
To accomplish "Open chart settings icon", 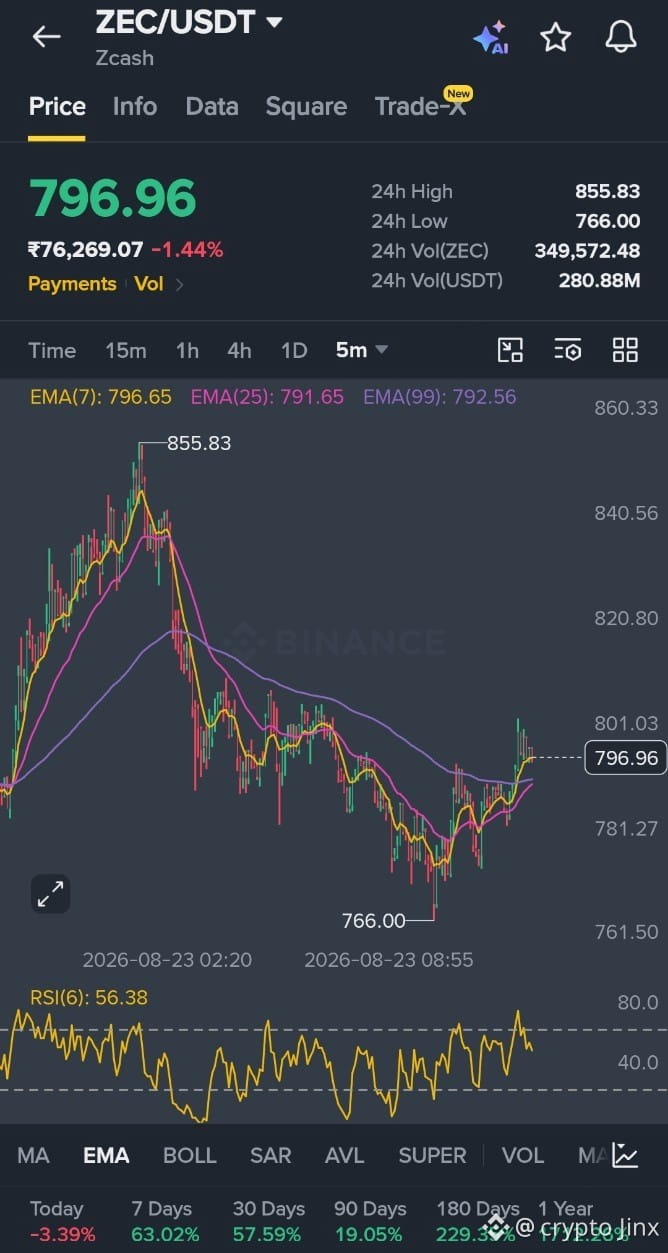I will (x=567, y=350).
